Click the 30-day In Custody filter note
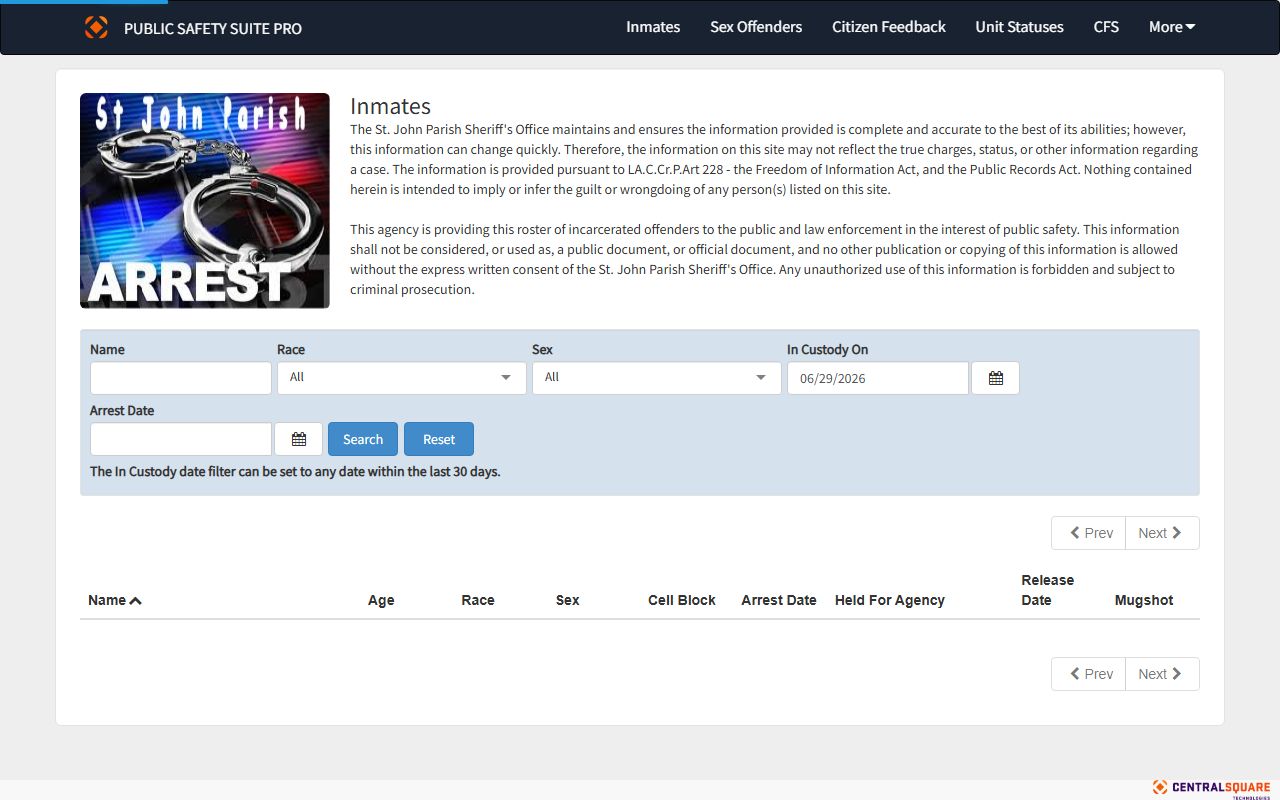Screen dimensions: 1280x800 tap(295, 471)
